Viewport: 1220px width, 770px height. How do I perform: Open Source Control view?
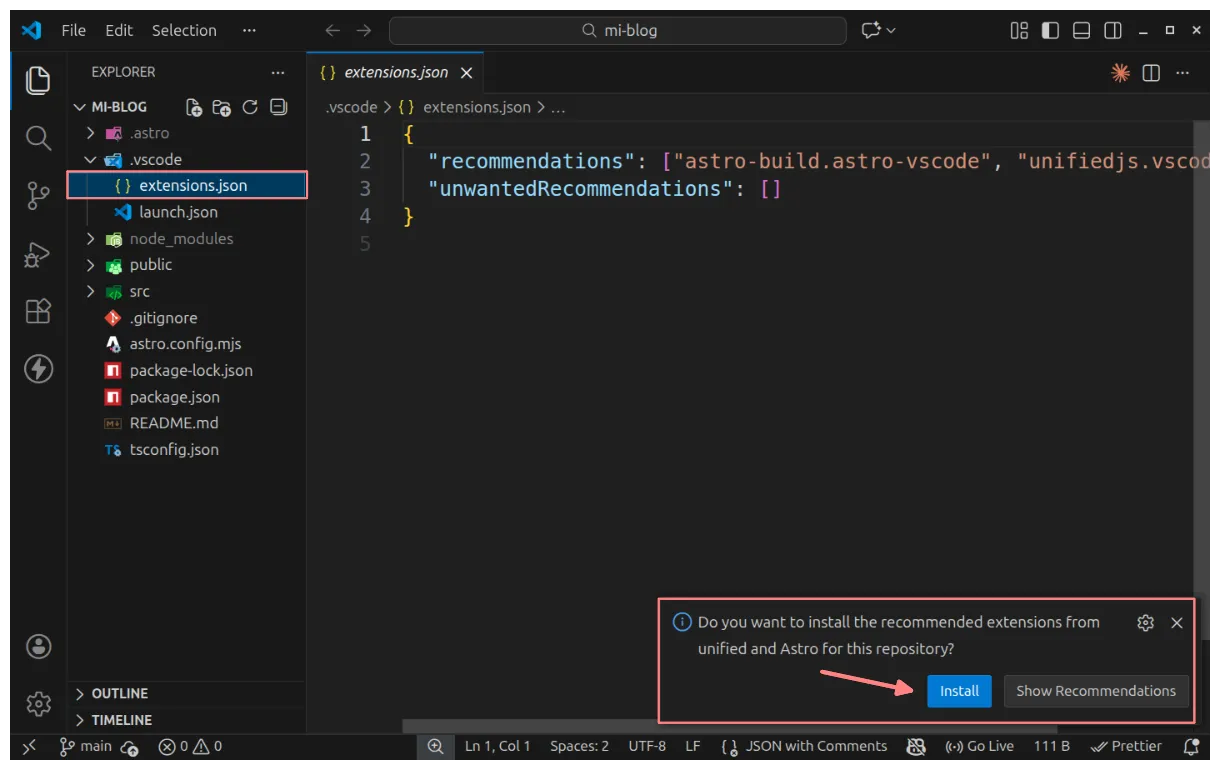(38, 196)
